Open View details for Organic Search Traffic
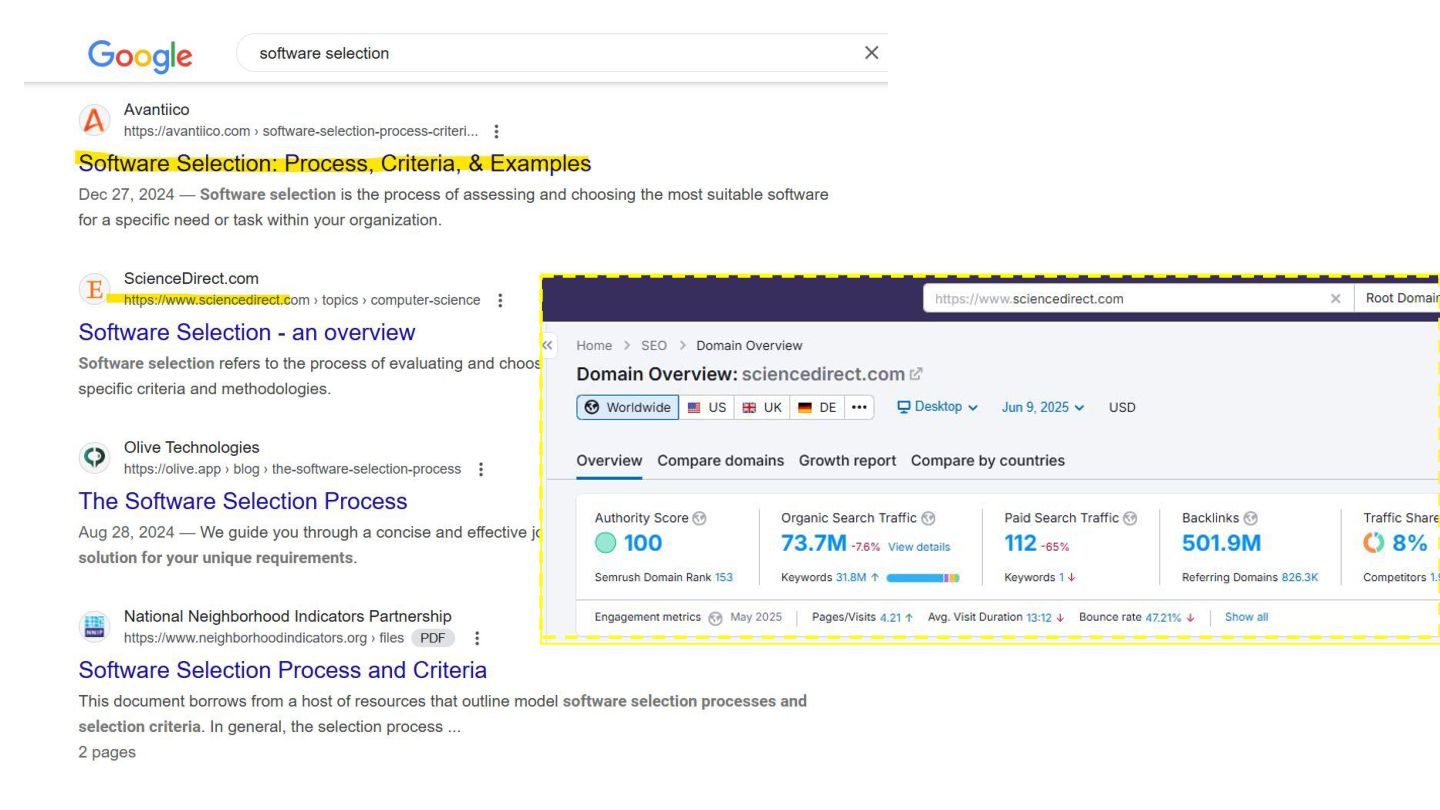The image size is (1440, 810). click(919, 547)
